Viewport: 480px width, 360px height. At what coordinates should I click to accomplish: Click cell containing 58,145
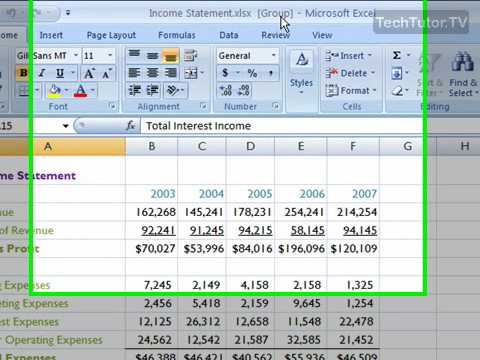301,230
